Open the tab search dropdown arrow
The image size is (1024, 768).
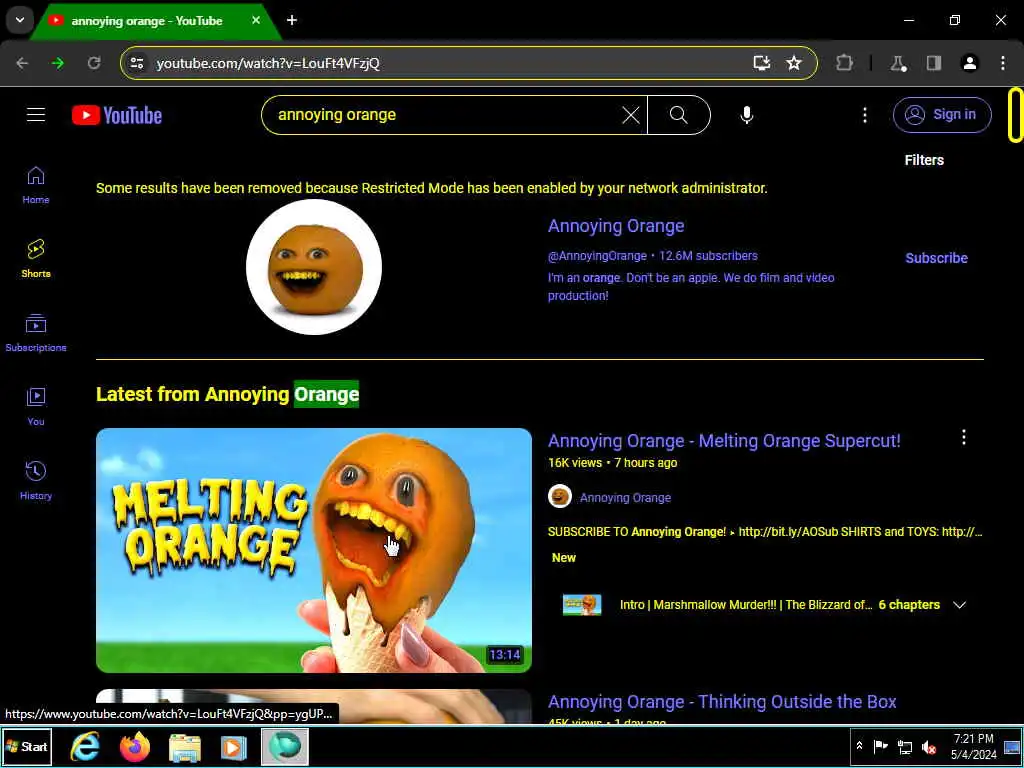(20, 20)
